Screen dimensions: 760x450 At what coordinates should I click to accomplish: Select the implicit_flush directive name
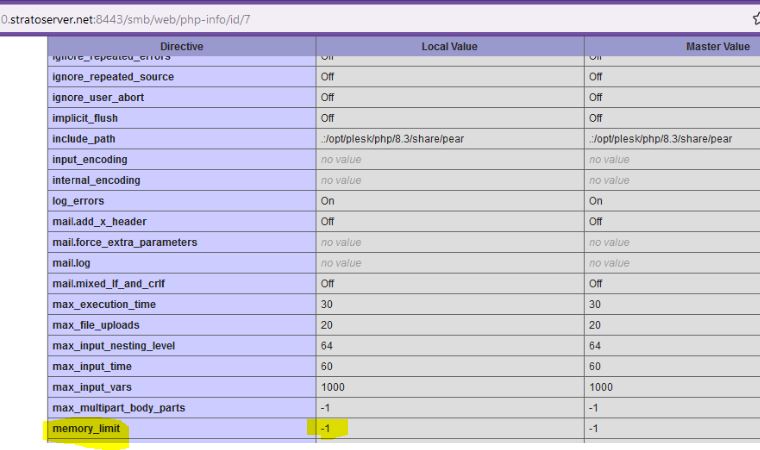point(88,118)
